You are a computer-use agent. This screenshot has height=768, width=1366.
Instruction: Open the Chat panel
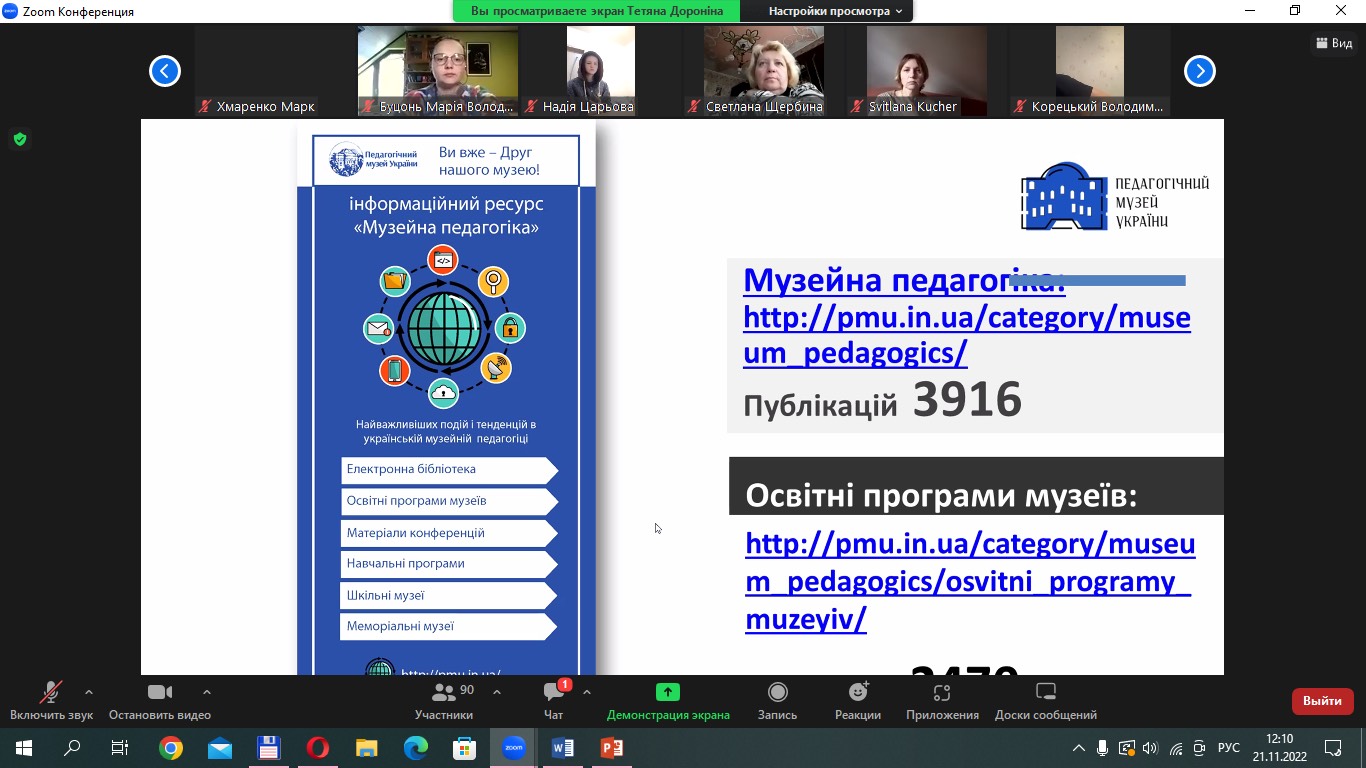(x=553, y=700)
